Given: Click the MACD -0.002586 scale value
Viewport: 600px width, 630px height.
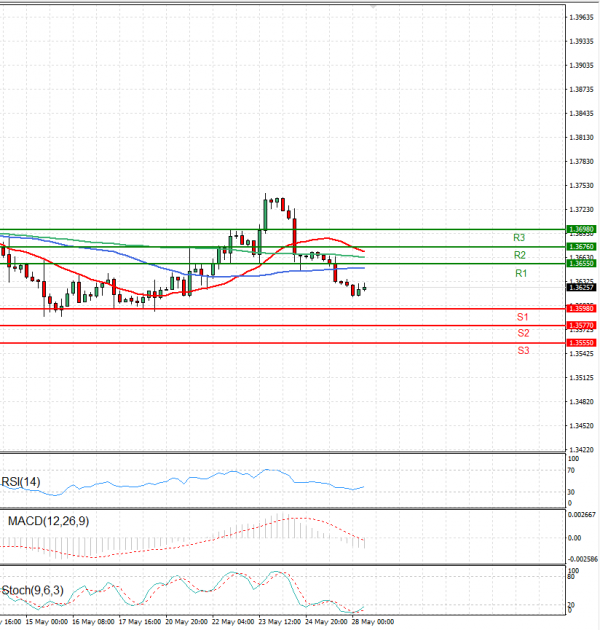Looking at the screenshot, I should coord(583,559).
